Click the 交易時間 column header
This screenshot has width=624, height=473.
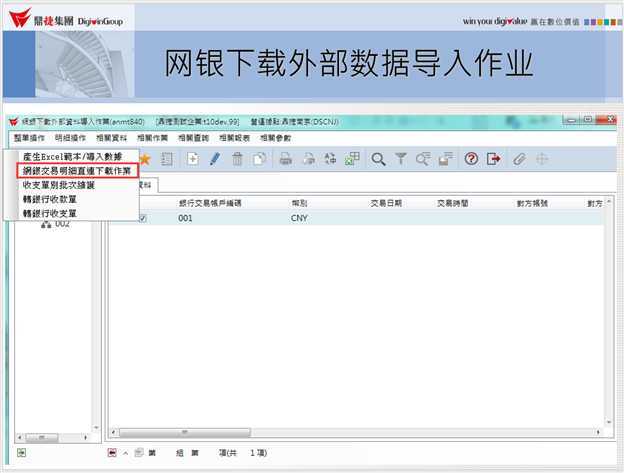(452, 203)
